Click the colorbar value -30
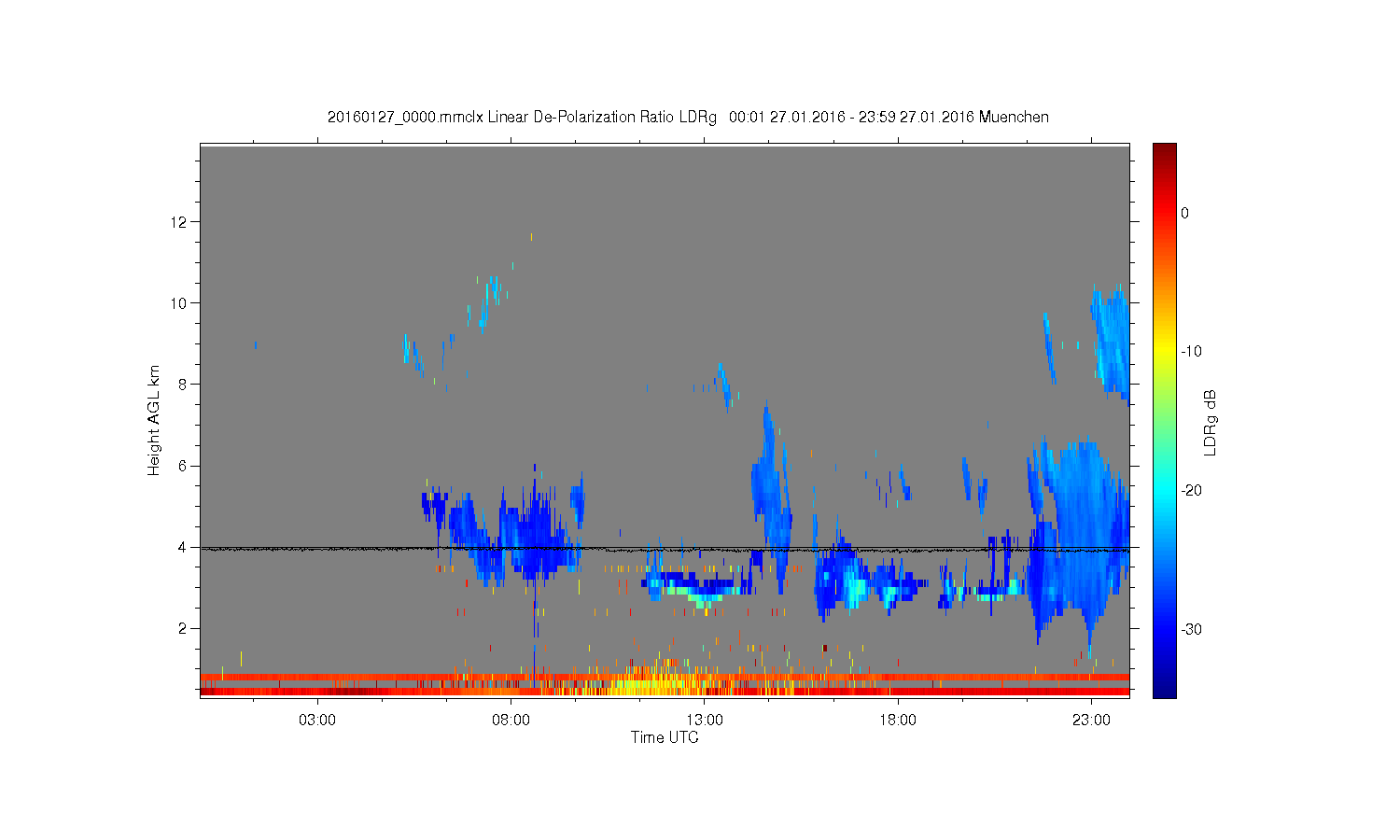This screenshot has width=1400, height=840. 1191,630
